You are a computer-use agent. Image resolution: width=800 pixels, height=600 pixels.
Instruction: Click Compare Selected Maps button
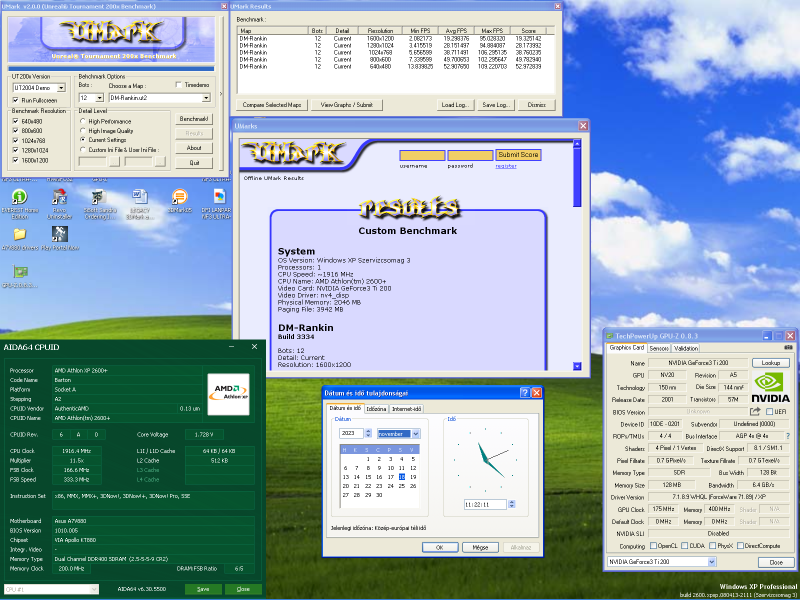click(271, 105)
